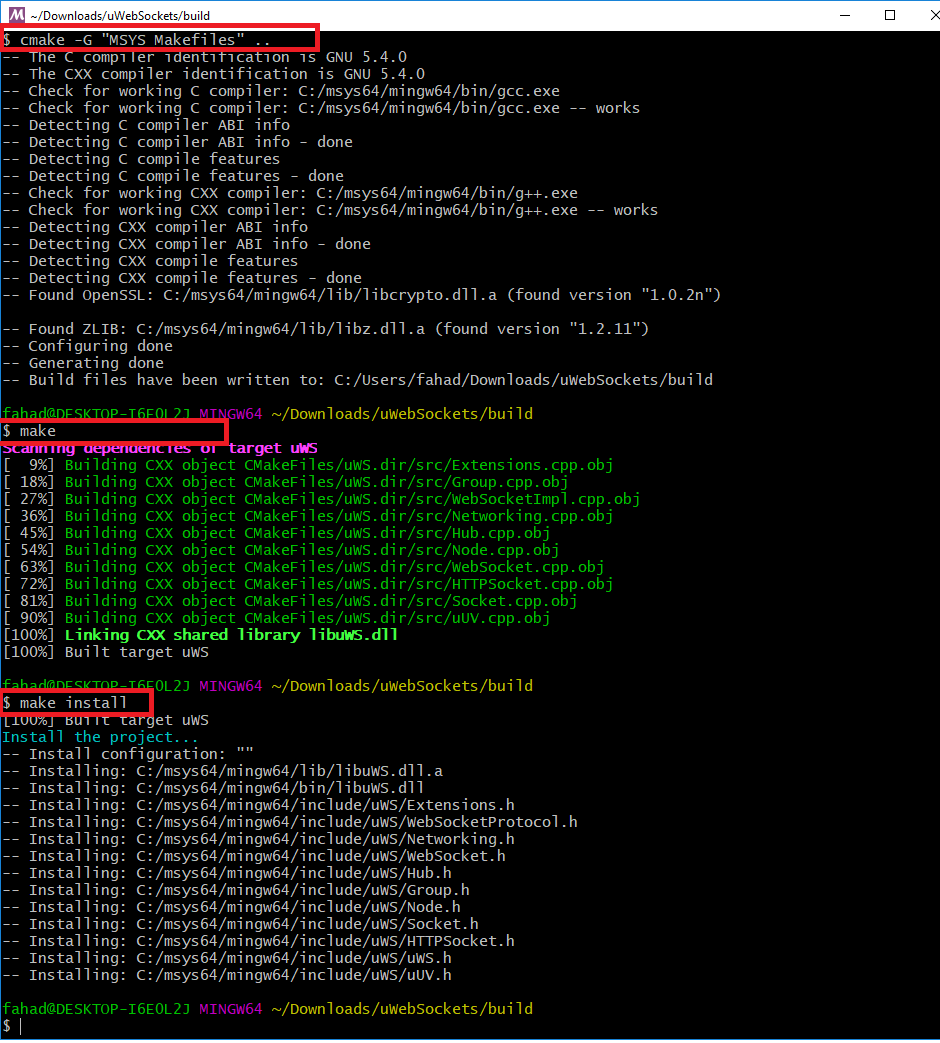The width and height of the screenshot is (940, 1043).
Task: Close the MinGW terminal window
Action: pos(933,15)
